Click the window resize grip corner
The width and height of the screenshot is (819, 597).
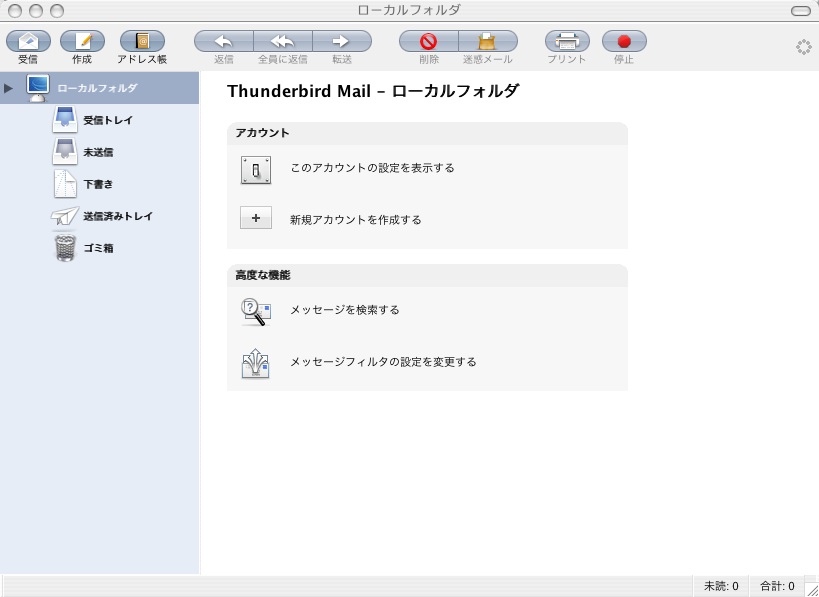(x=811, y=589)
